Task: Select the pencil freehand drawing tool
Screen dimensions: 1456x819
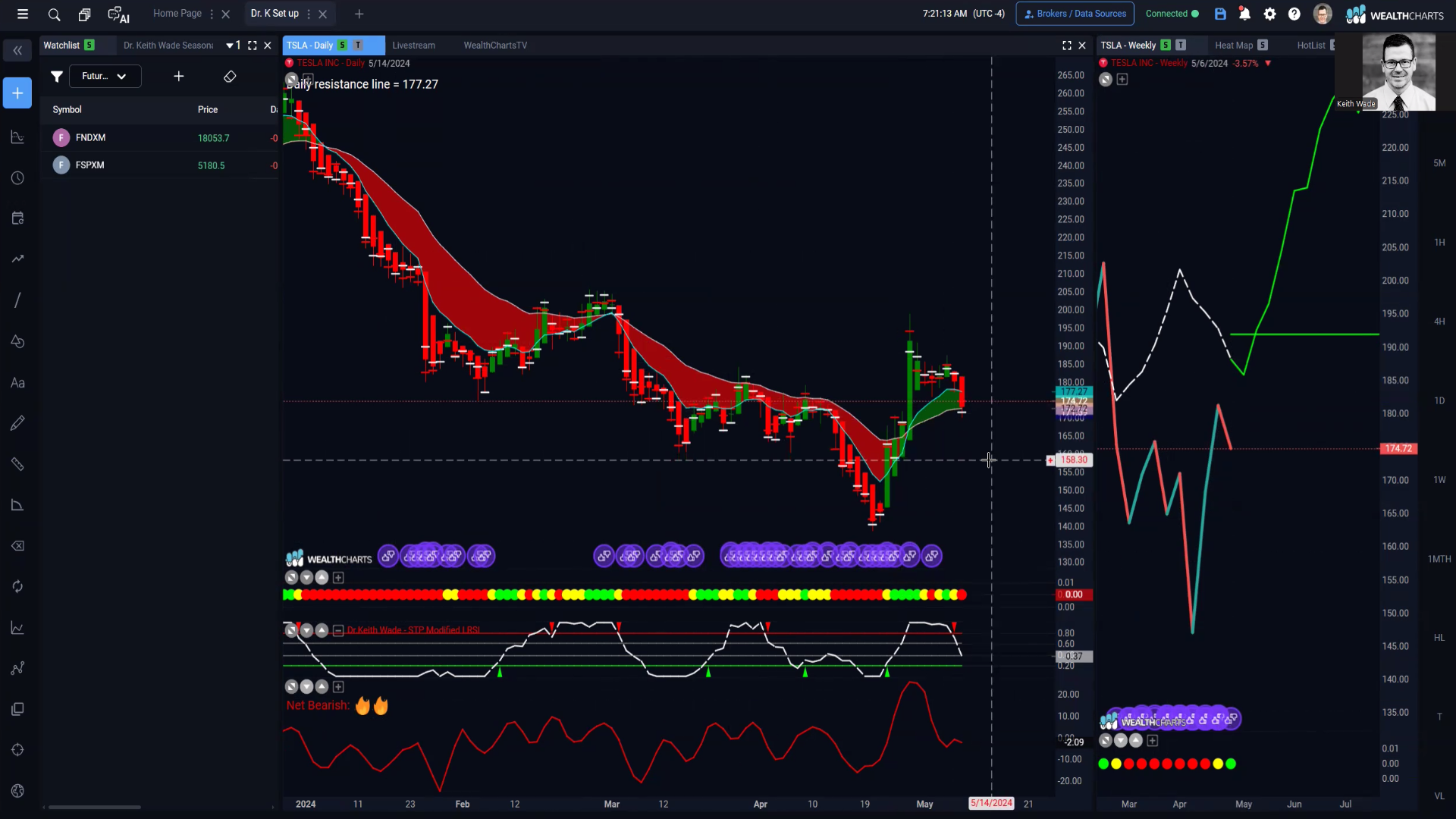Action: [17, 423]
